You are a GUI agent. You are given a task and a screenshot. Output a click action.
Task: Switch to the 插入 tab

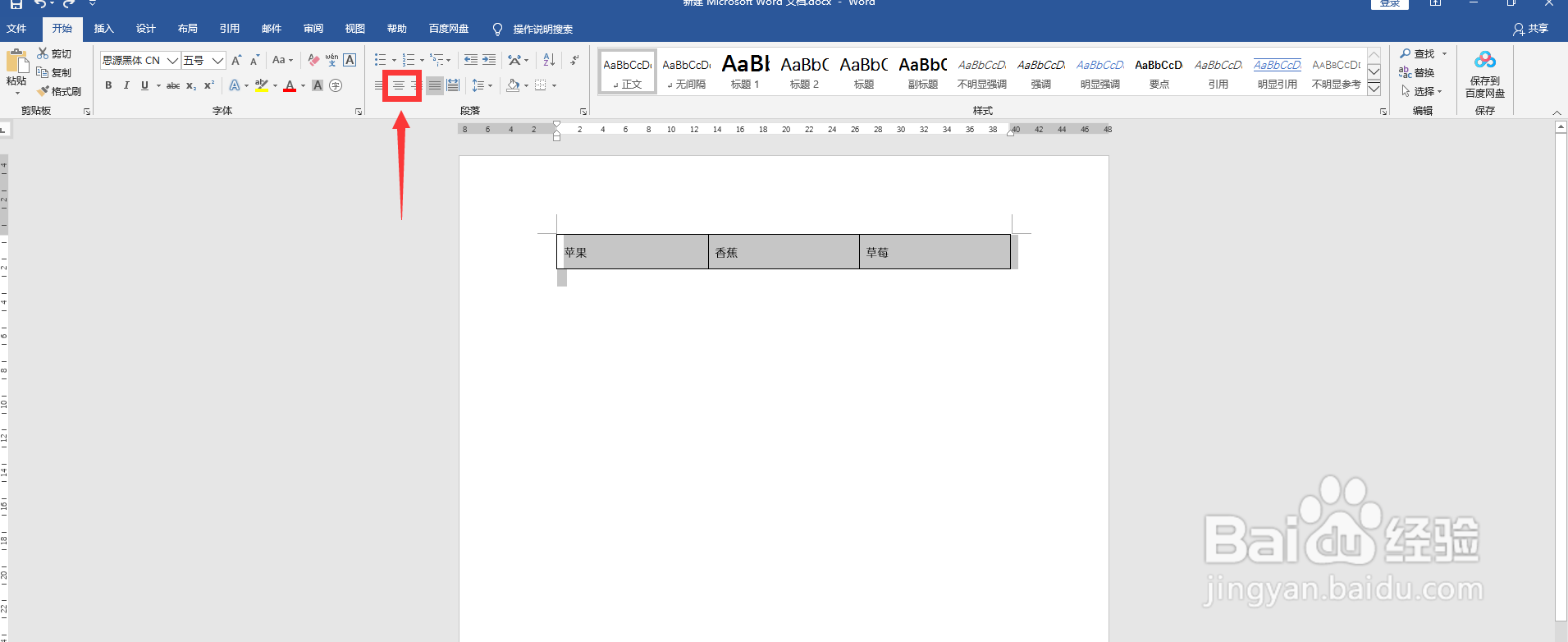103,29
